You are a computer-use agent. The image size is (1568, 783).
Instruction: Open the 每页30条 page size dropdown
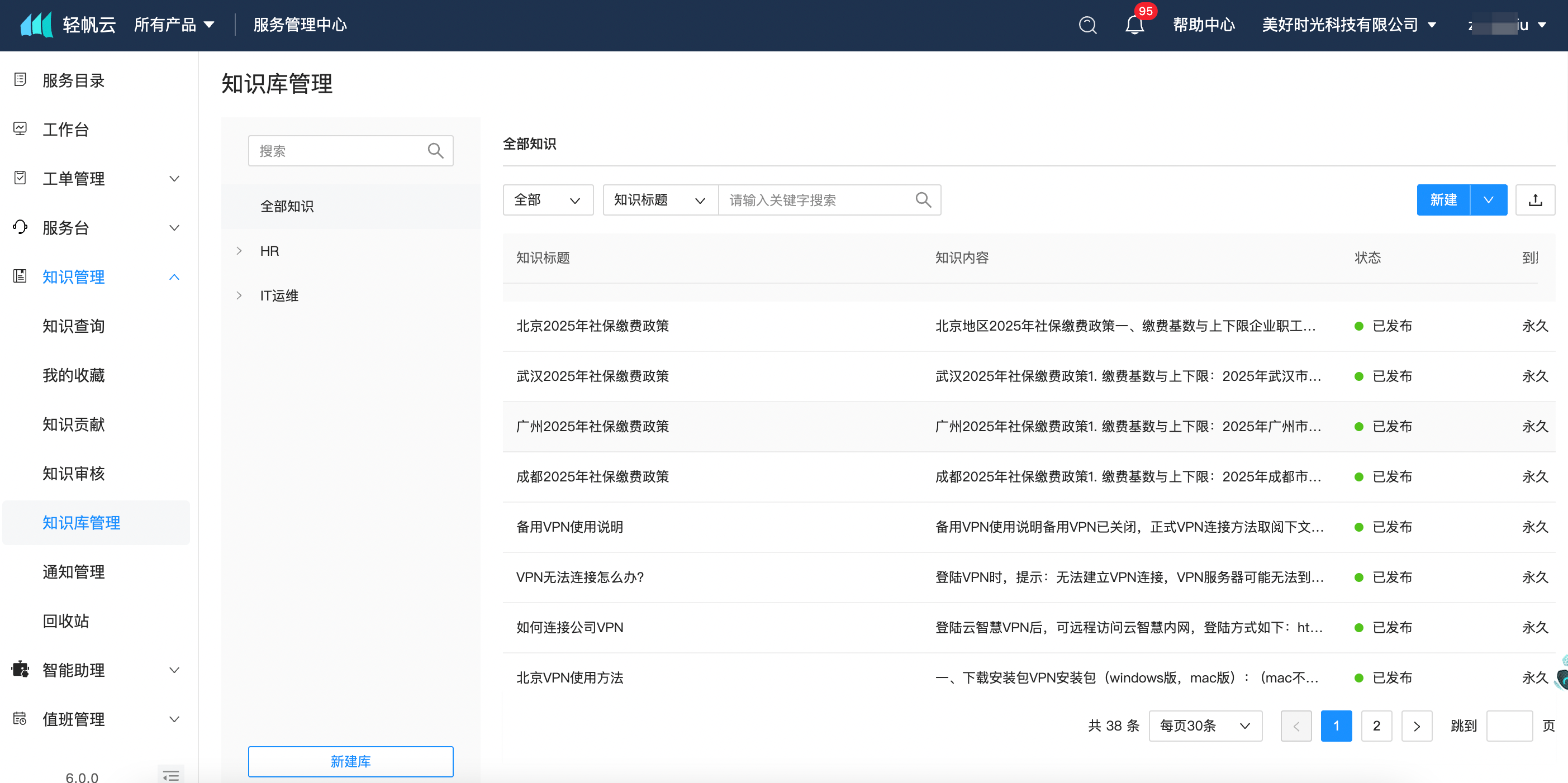[x=1205, y=725]
